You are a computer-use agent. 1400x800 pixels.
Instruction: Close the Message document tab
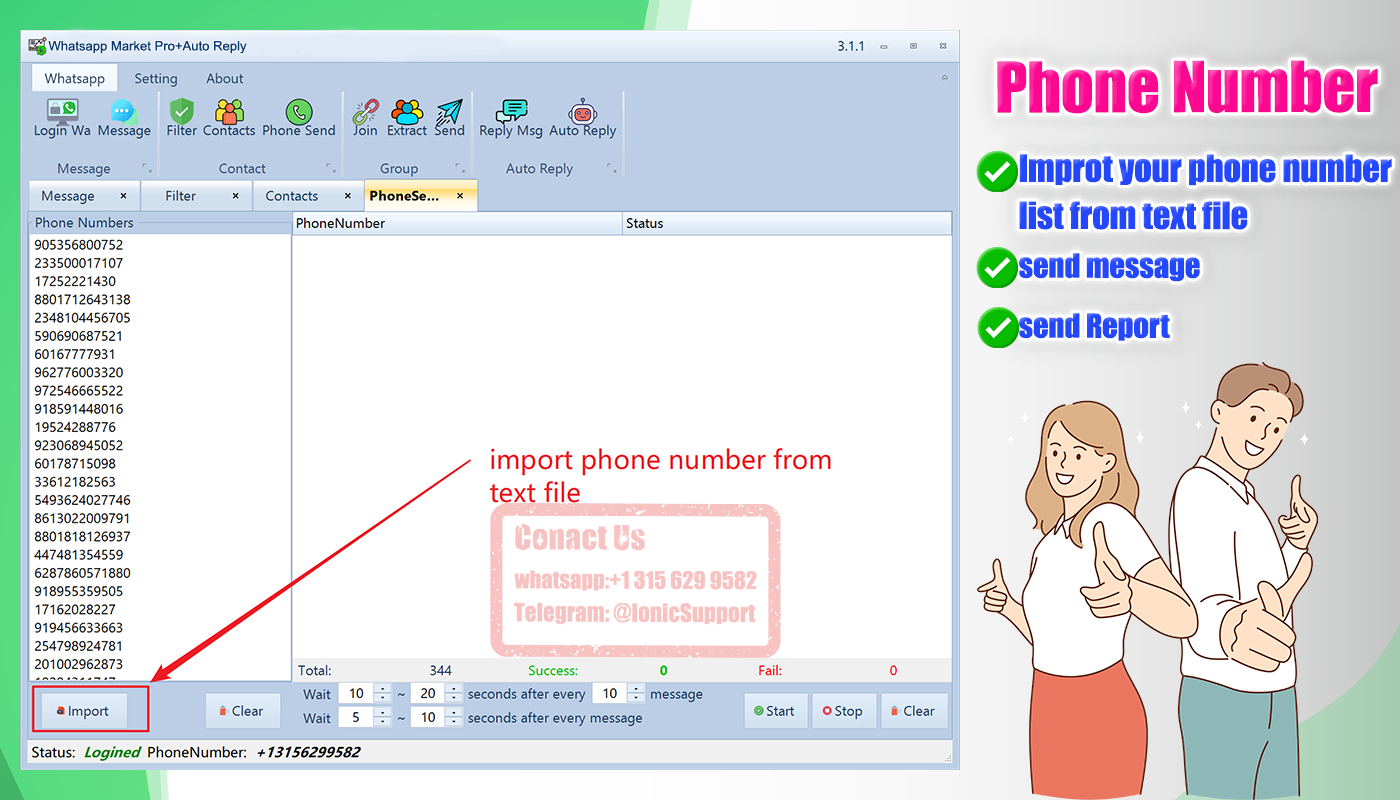coord(124,196)
